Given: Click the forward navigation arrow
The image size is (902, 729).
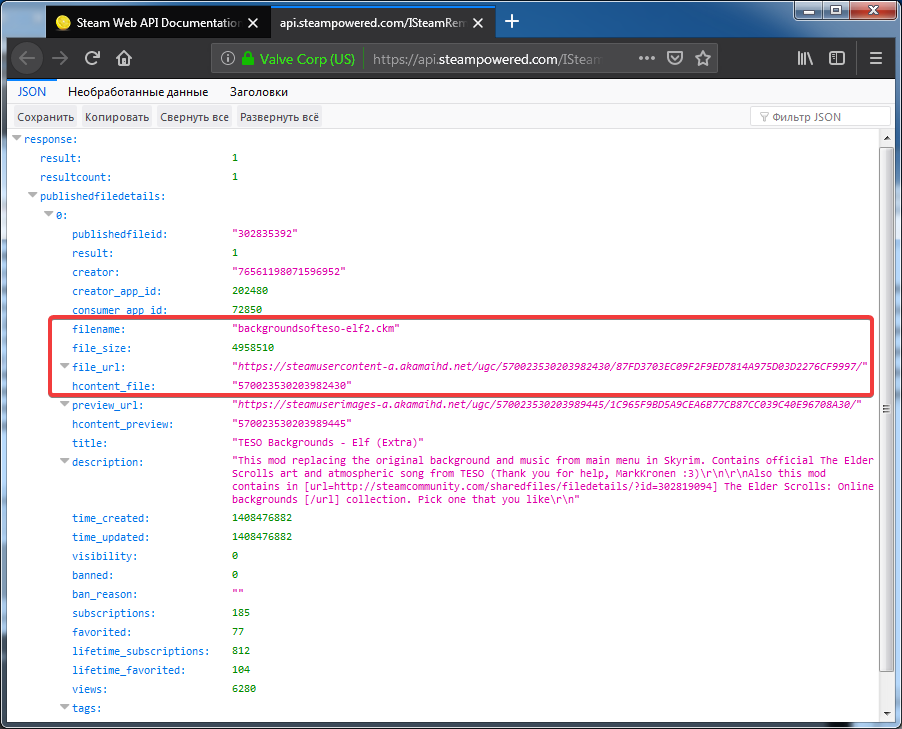Looking at the screenshot, I should tap(60, 58).
